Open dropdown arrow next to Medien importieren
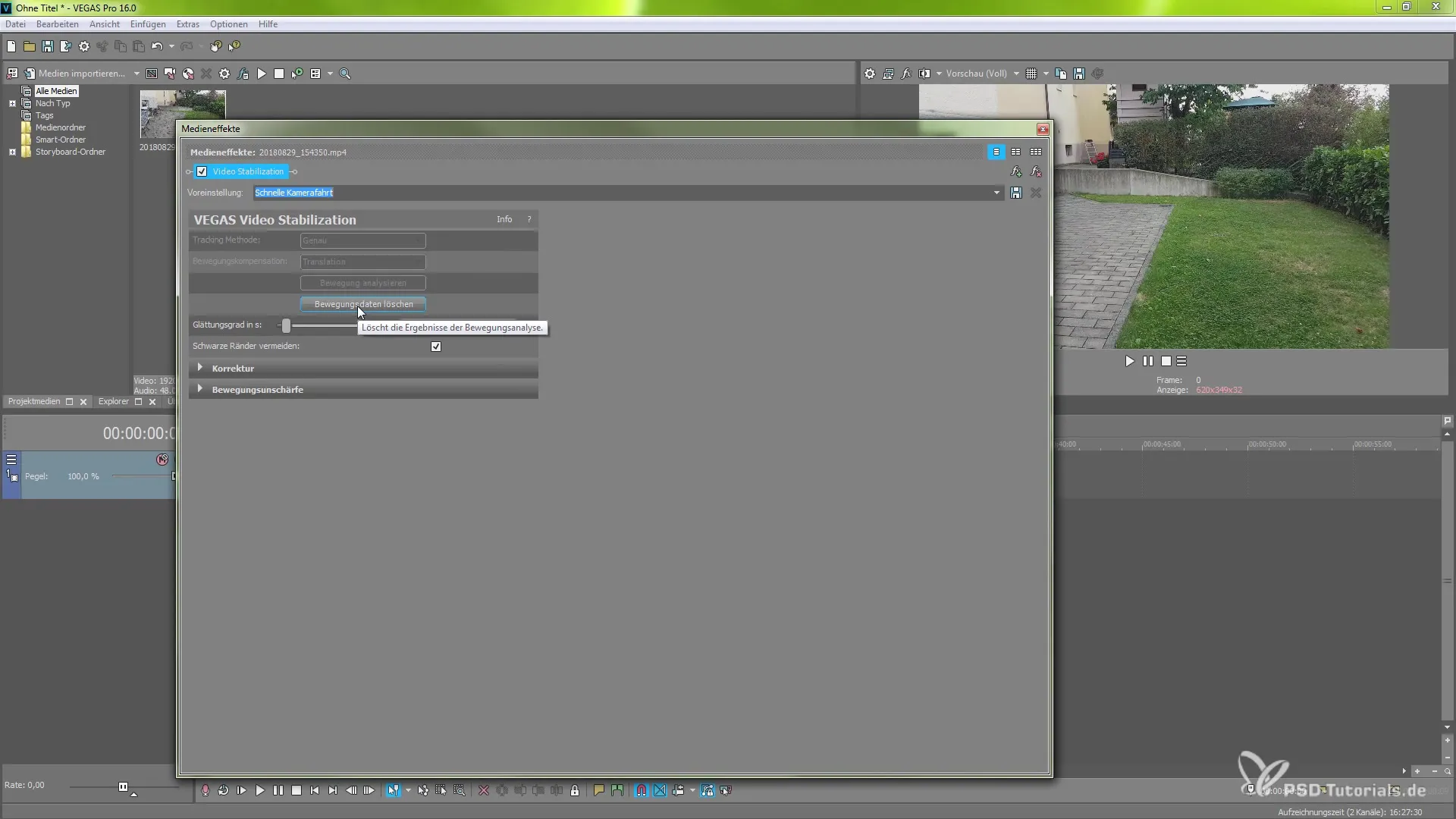This screenshot has width=1456, height=819. (136, 74)
